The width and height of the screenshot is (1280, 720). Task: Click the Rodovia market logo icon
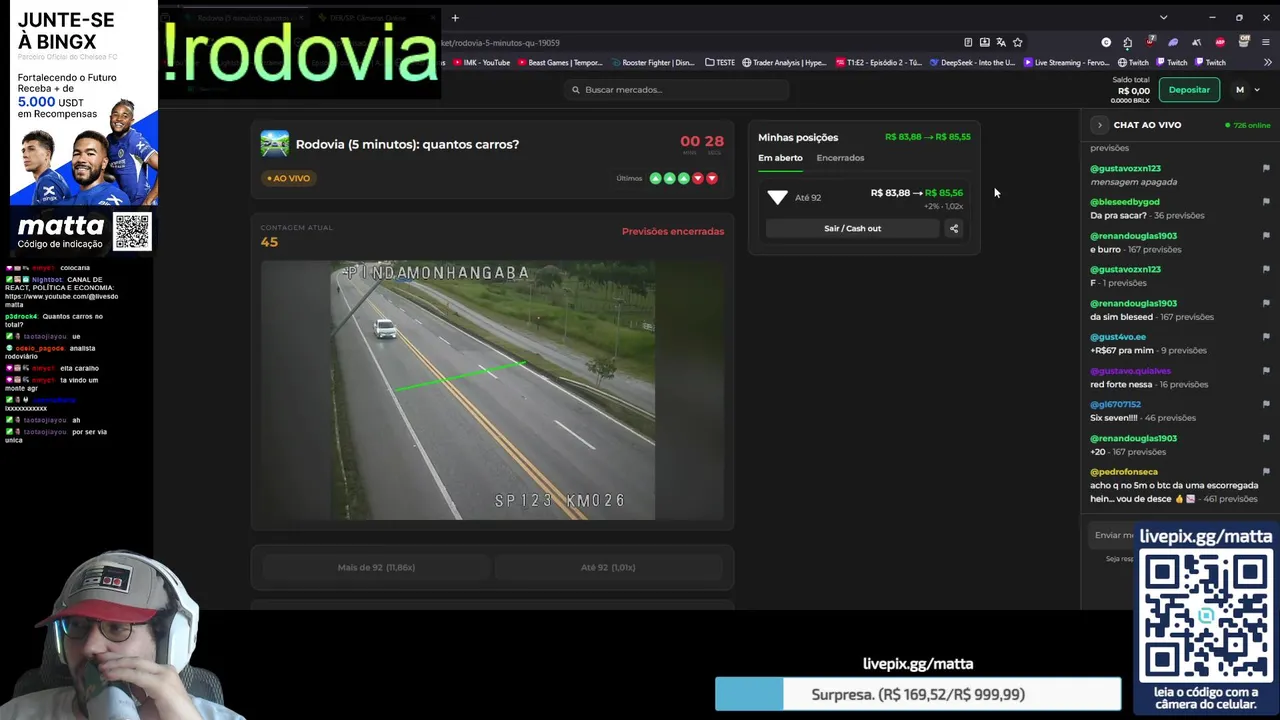click(274, 144)
